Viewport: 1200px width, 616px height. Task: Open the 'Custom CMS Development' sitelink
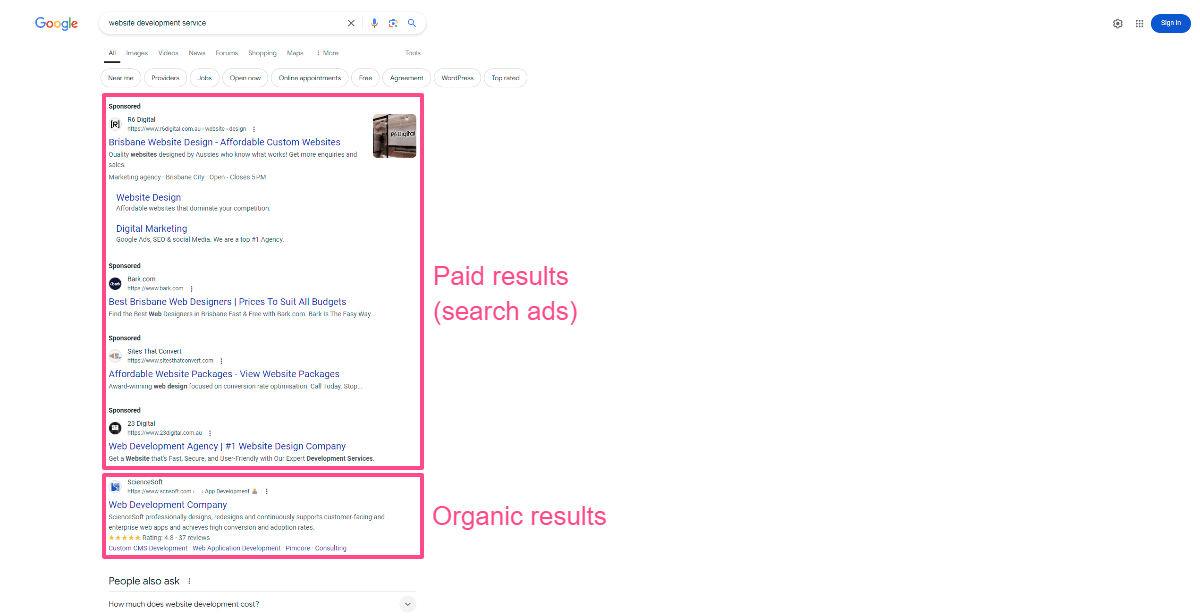(x=148, y=548)
